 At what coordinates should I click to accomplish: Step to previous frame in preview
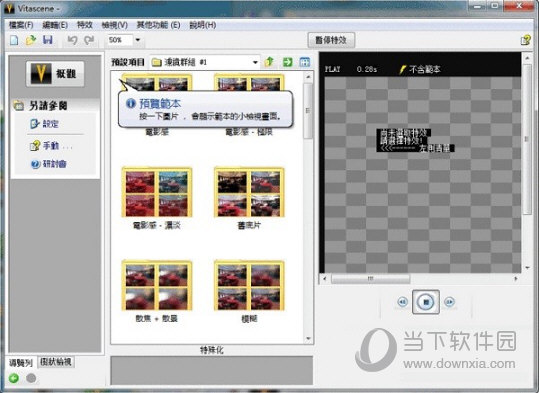(x=402, y=302)
